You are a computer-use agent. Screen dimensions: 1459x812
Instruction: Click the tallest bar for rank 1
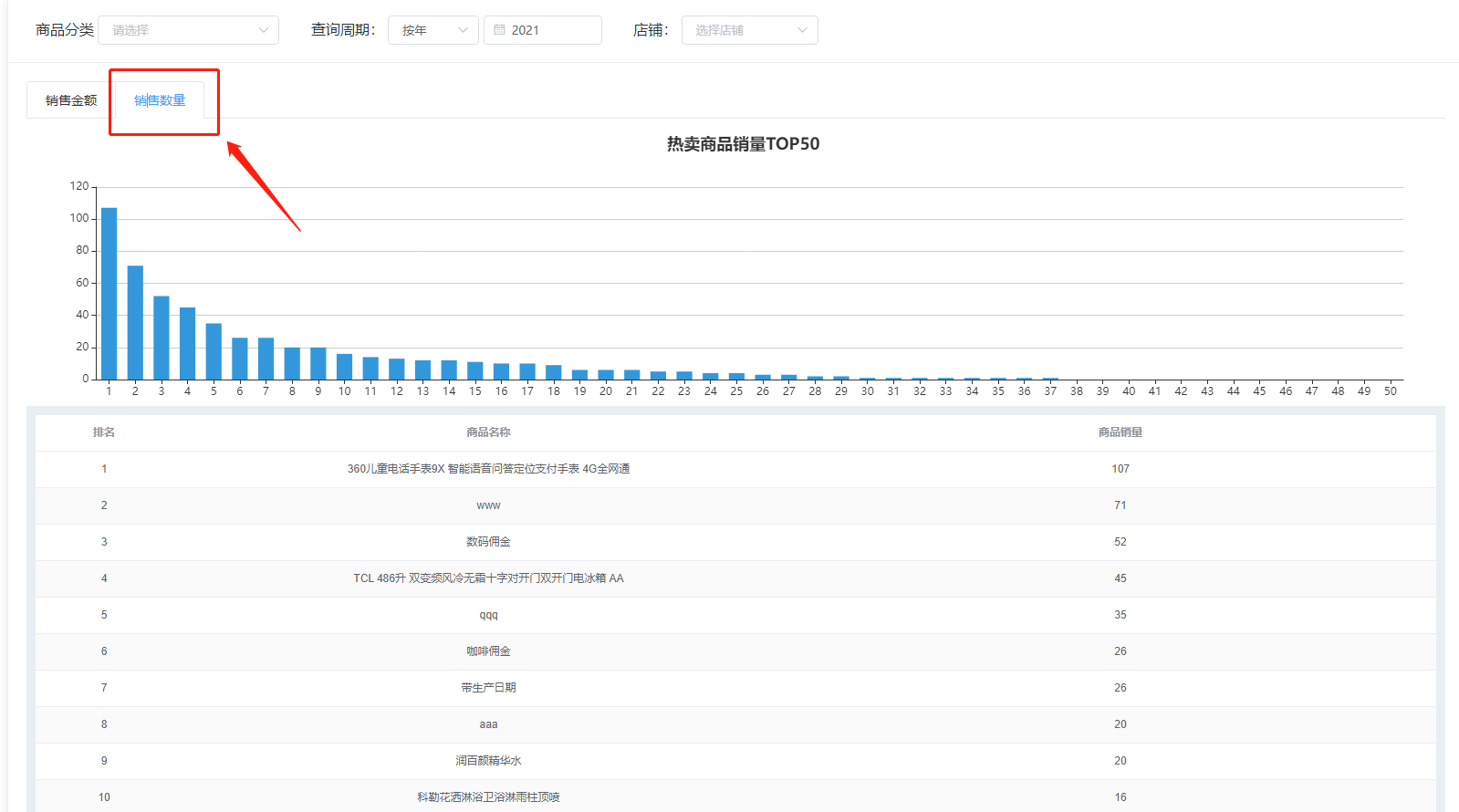pyautogui.click(x=109, y=294)
